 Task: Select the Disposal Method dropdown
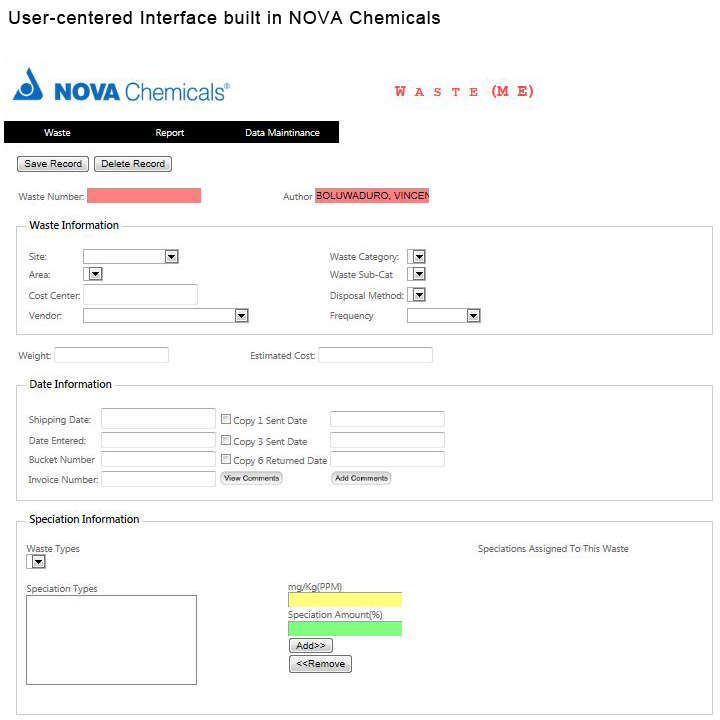tap(417, 295)
